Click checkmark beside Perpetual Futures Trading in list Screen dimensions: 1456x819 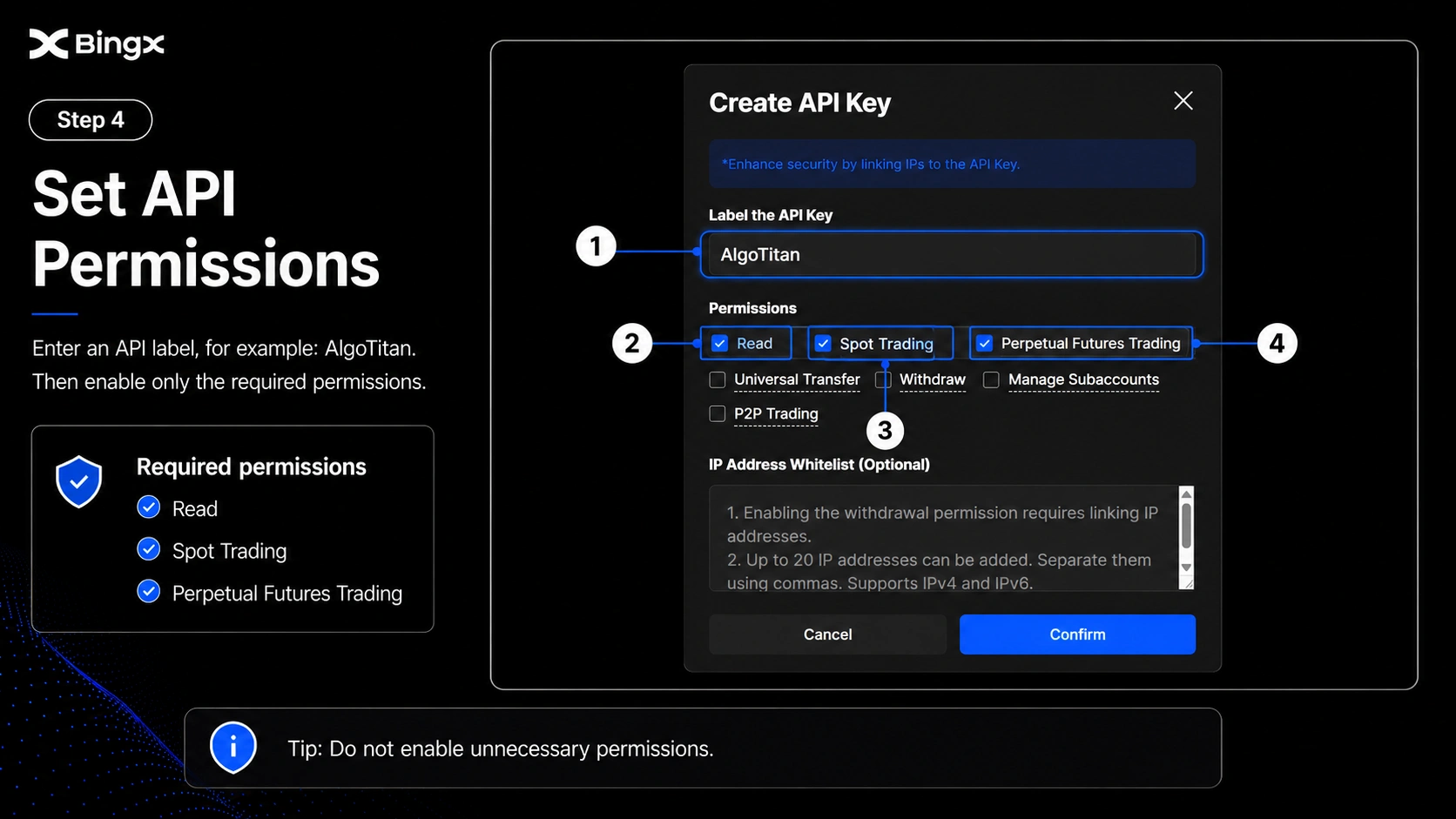click(149, 592)
